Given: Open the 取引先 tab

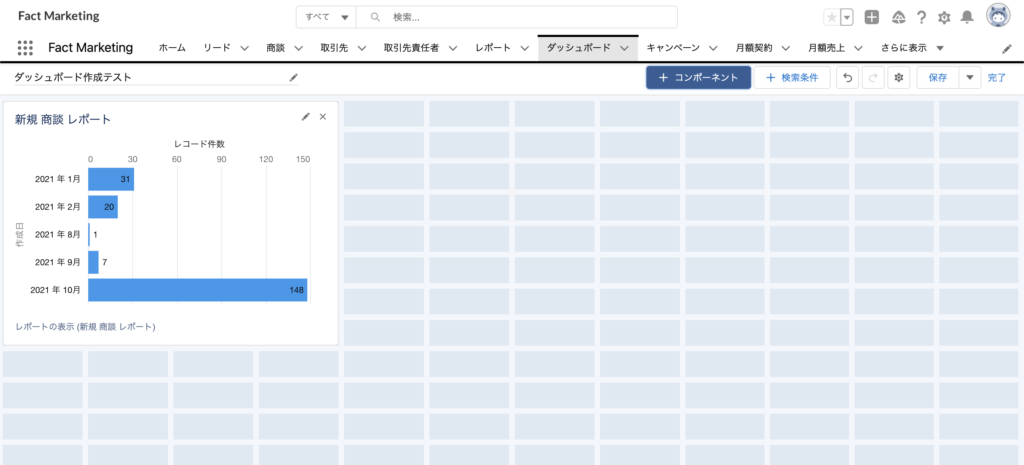Looking at the screenshot, I should [334, 48].
